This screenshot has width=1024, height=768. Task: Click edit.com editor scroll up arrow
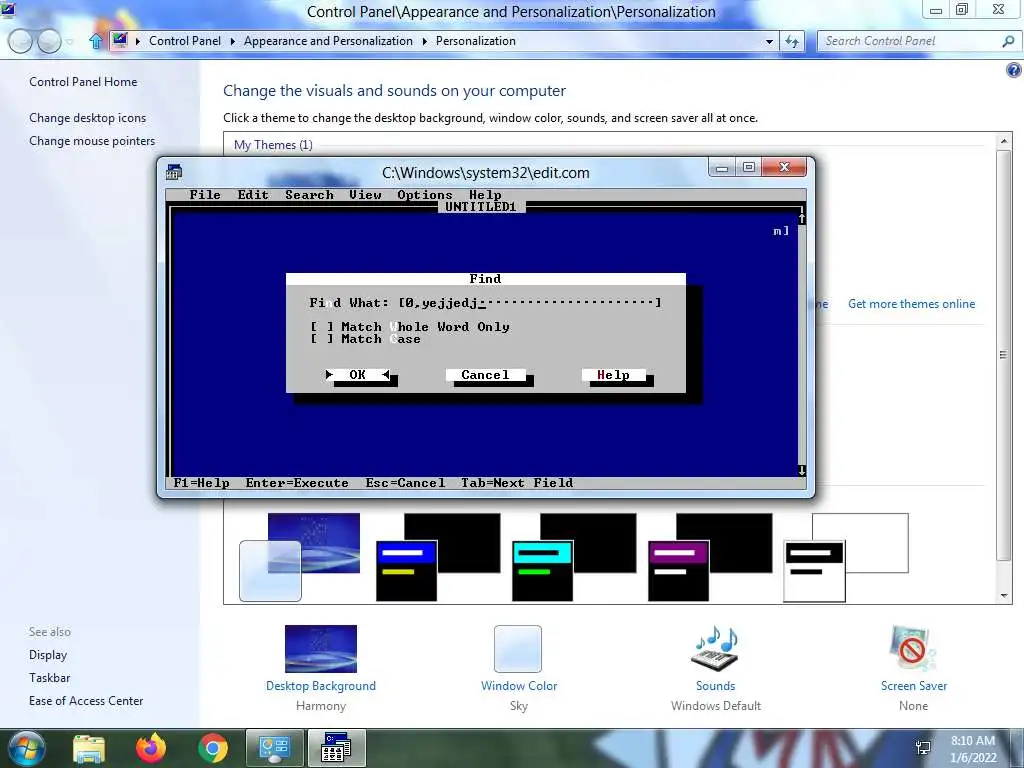click(x=802, y=219)
